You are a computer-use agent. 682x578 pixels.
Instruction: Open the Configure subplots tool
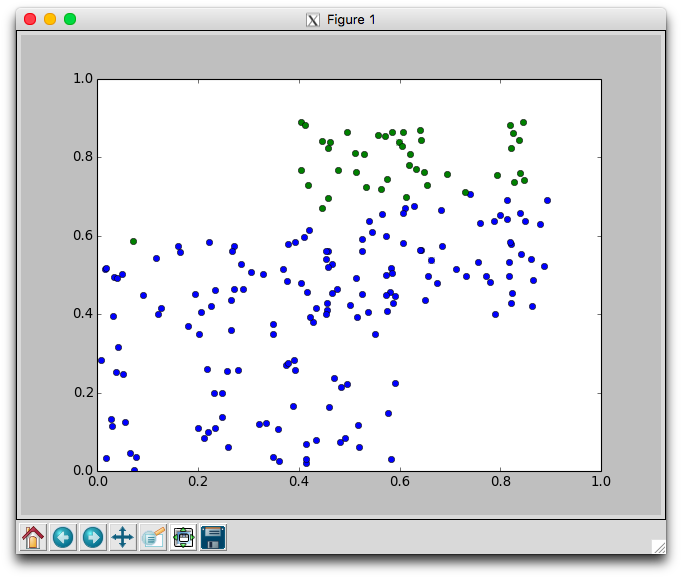click(183, 537)
